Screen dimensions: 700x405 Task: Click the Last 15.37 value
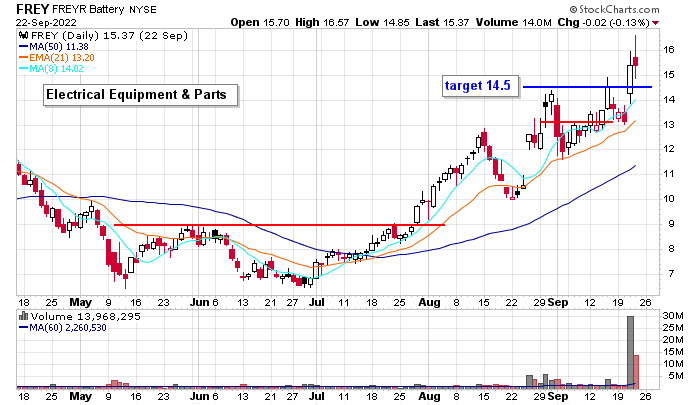(x=442, y=22)
